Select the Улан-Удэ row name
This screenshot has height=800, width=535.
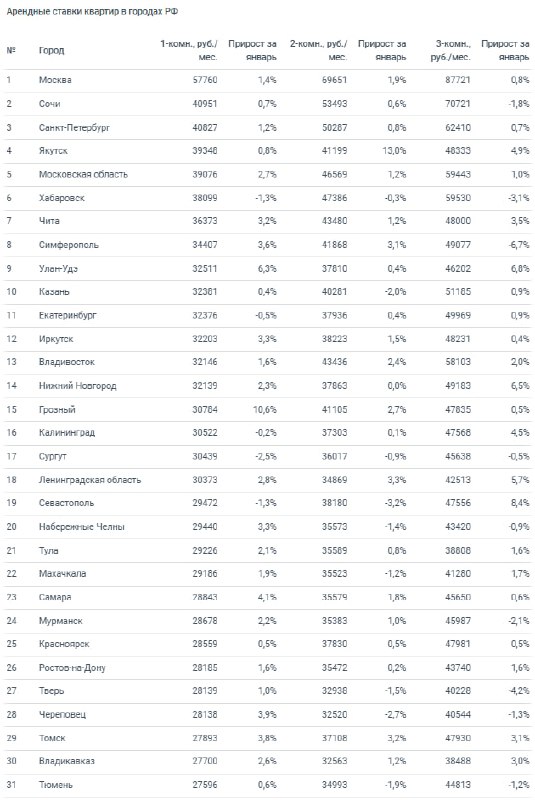[58, 268]
